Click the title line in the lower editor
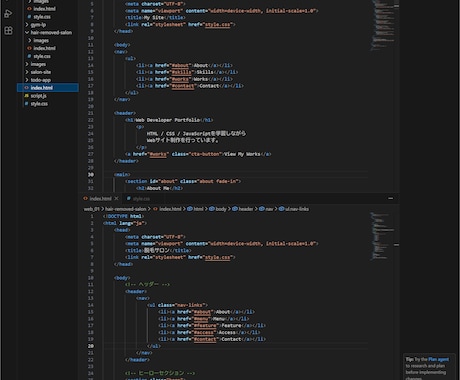 pos(158,250)
